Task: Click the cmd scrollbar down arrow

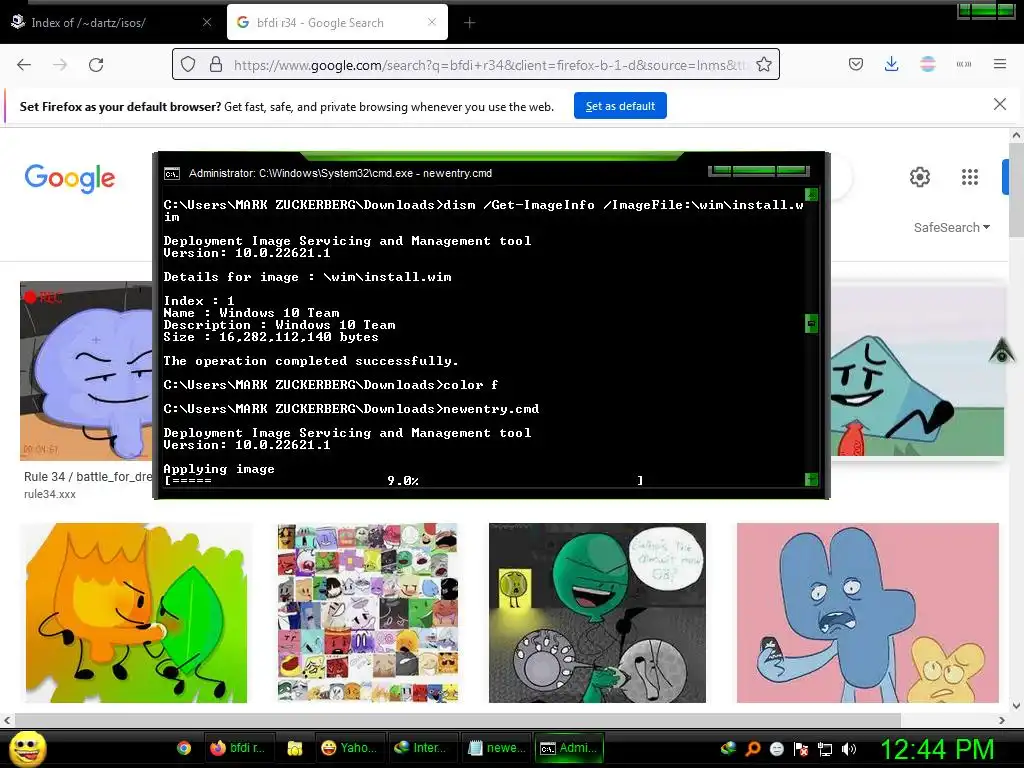Action: 811,480
